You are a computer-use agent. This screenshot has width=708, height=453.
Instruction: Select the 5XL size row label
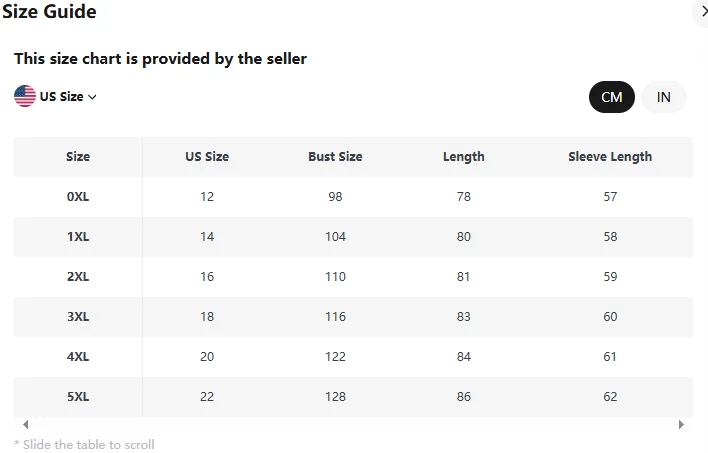click(78, 397)
